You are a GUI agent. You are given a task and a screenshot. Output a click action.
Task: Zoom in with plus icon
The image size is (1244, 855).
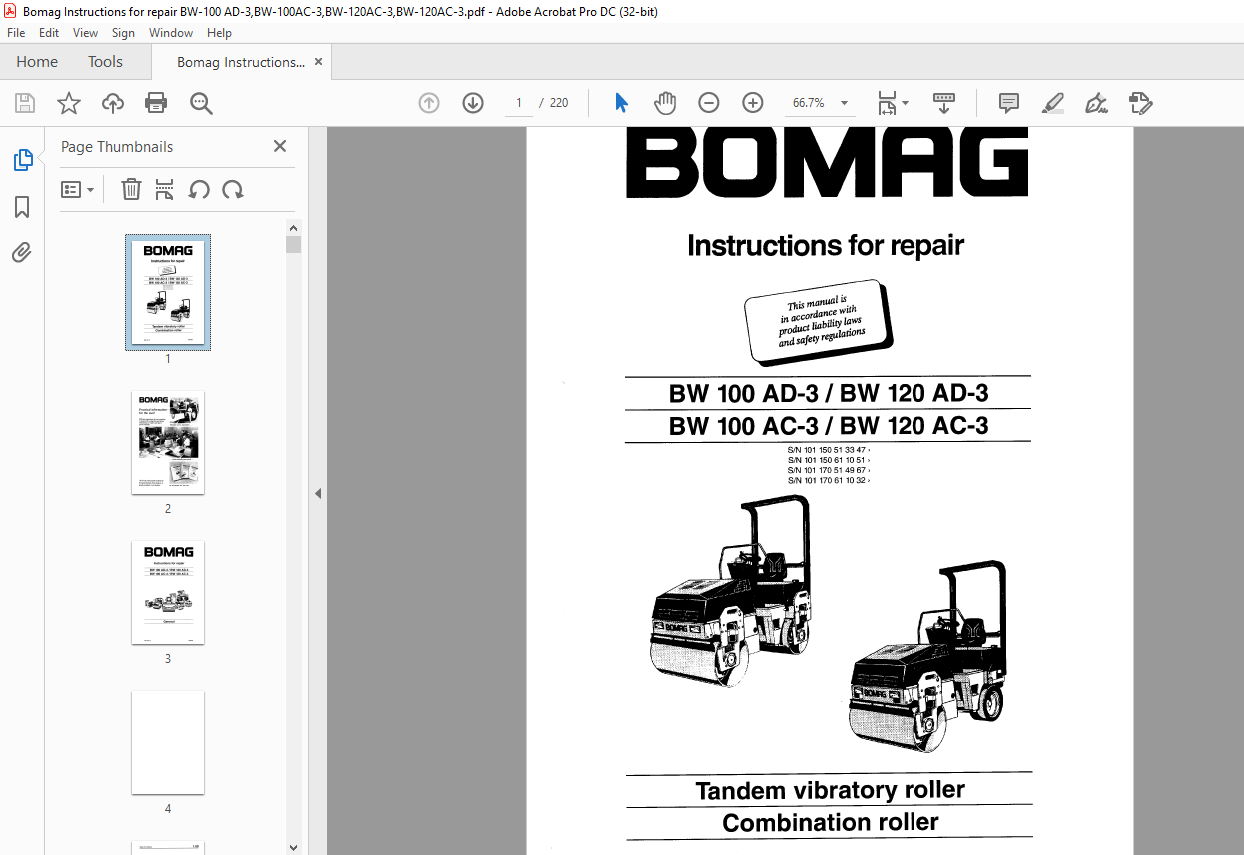click(x=753, y=103)
